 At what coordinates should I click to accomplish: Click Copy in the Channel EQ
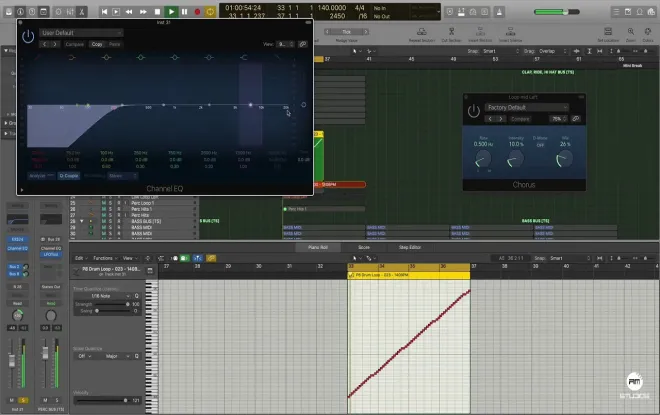pos(97,44)
